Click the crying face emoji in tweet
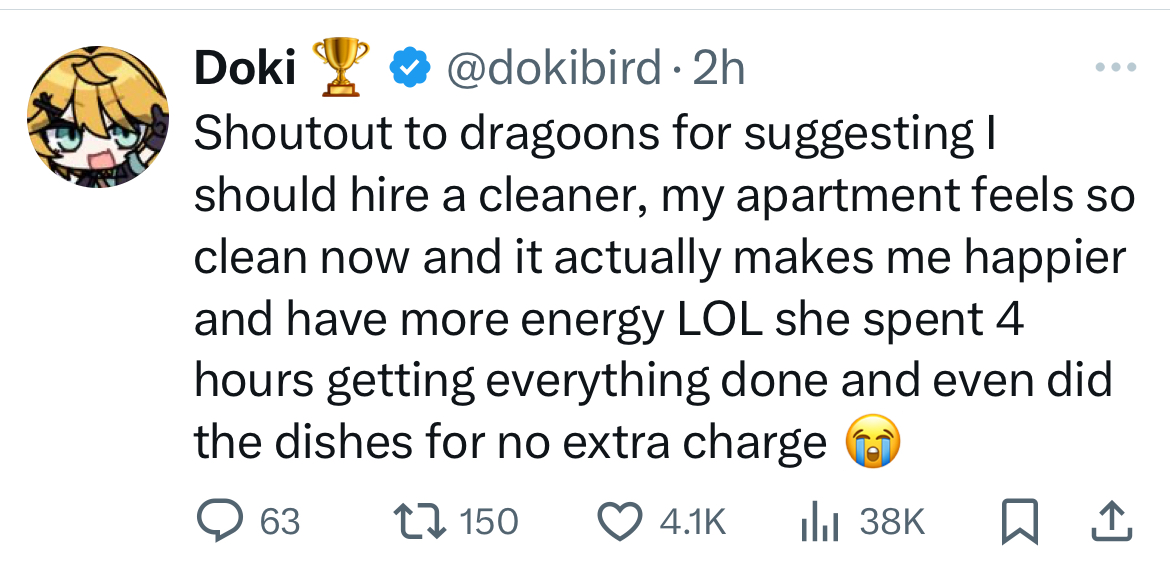This screenshot has height=582, width=1170. [x=873, y=443]
